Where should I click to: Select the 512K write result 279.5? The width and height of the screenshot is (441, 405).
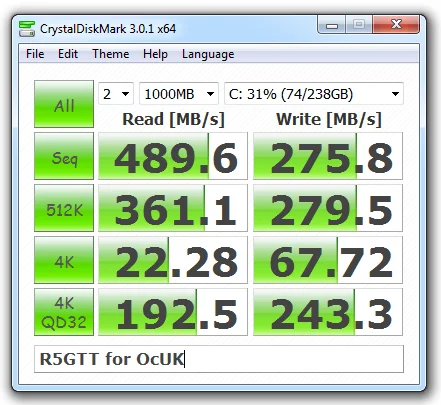328,208
